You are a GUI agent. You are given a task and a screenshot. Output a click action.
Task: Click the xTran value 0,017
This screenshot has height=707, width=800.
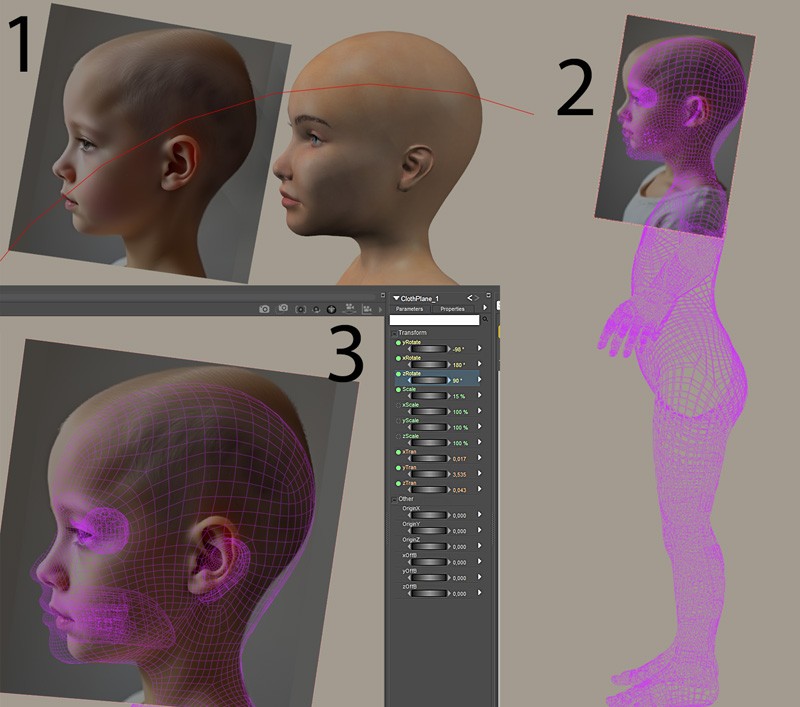click(459, 459)
